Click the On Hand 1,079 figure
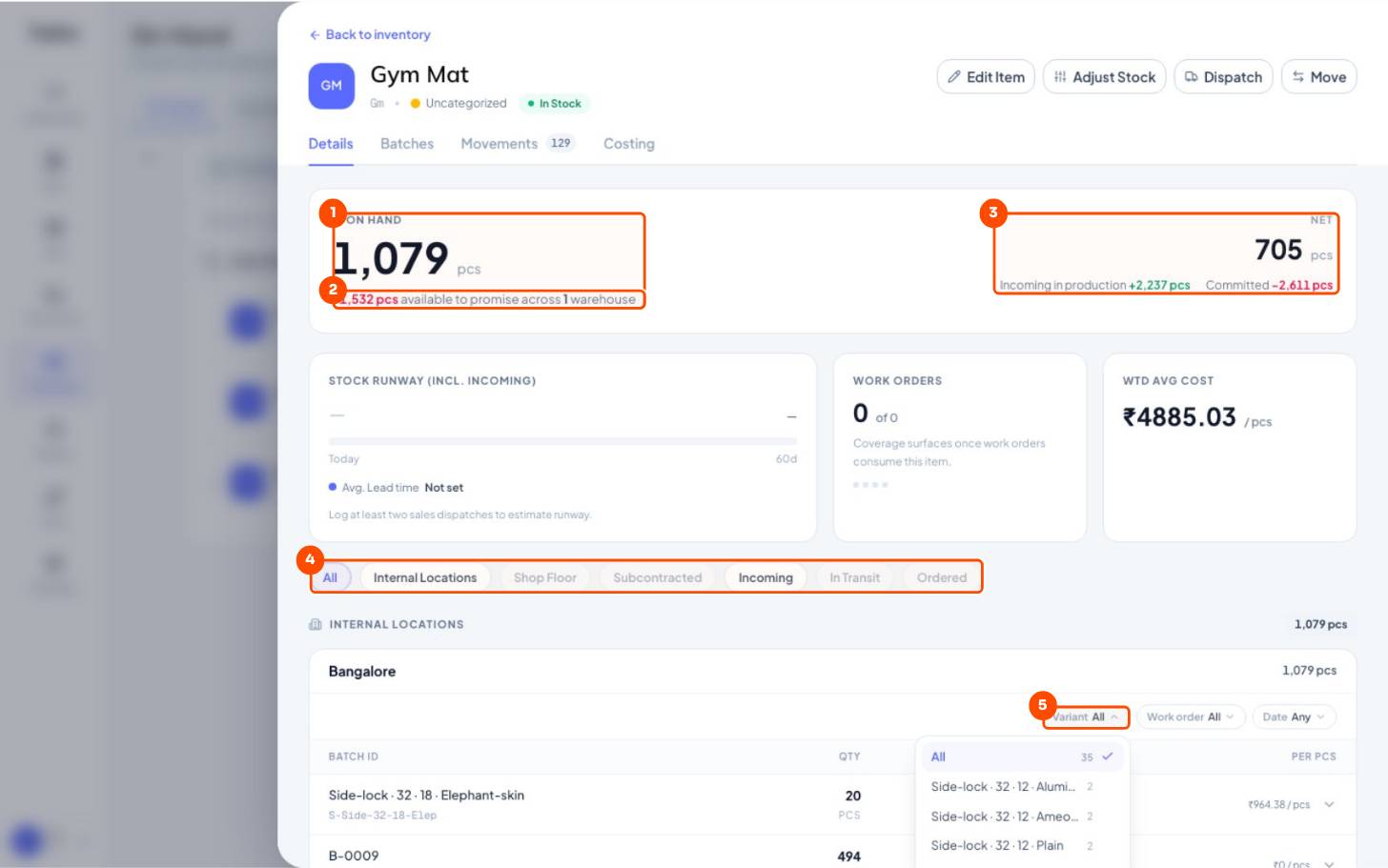This screenshot has width=1388, height=868. click(x=391, y=258)
